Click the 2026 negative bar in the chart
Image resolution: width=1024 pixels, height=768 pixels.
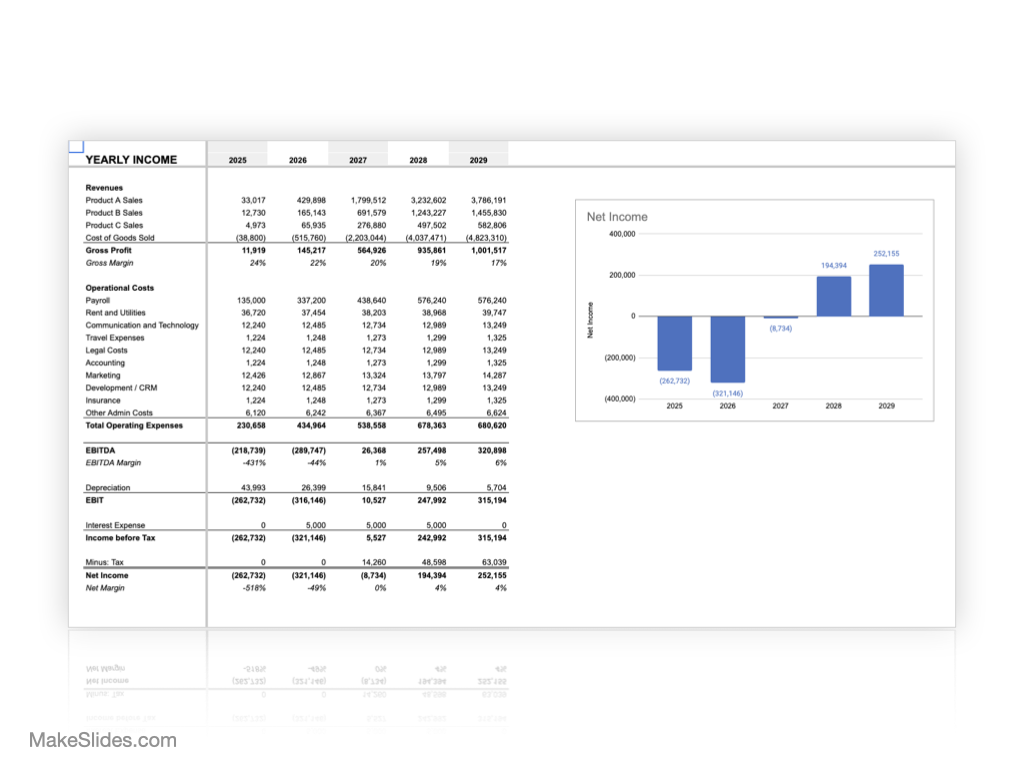(x=728, y=349)
